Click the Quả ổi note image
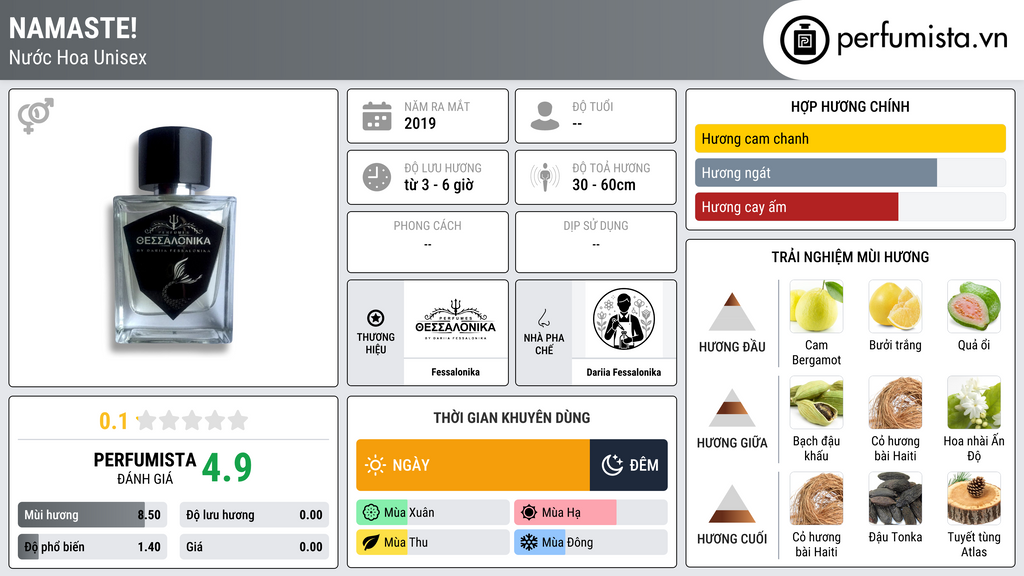 click(974, 306)
